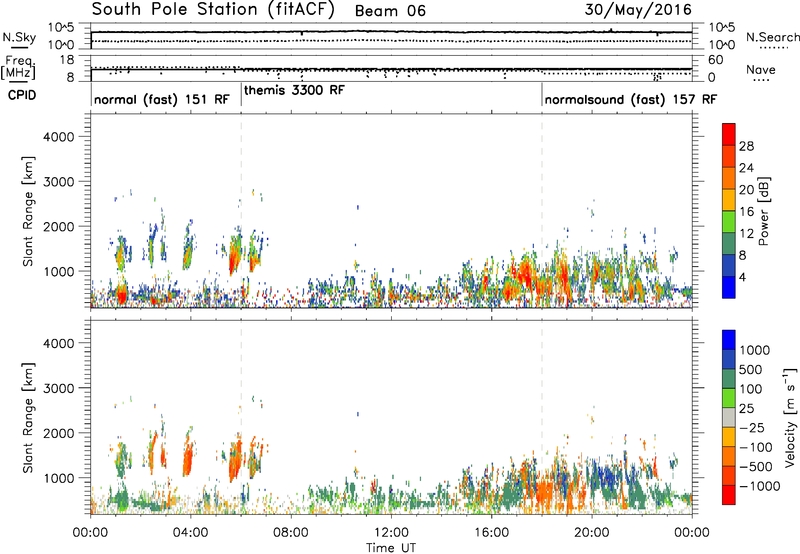Screen dimensions: 800x554
Task: Click the '16' tick on power colorbar
Action: tap(746, 212)
